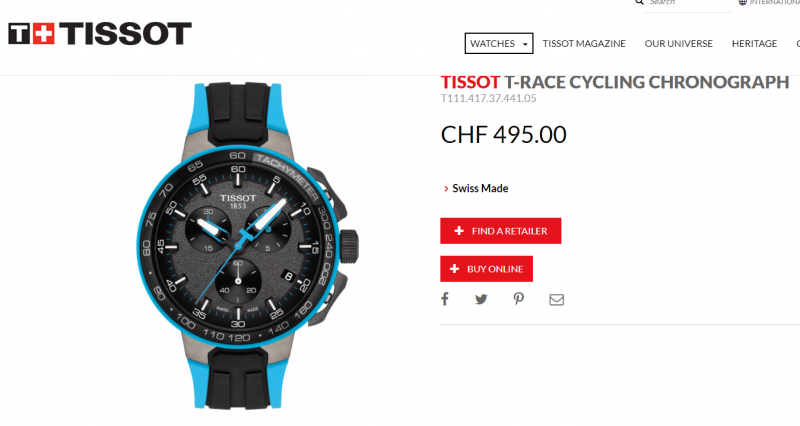
Task: Share the watch on Facebook
Action: [445, 299]
